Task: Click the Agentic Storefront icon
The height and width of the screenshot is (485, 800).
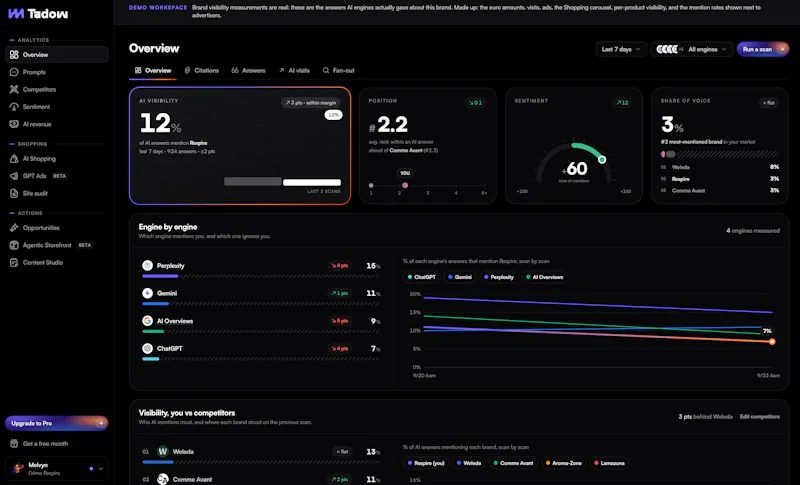Action: [14, 245]
